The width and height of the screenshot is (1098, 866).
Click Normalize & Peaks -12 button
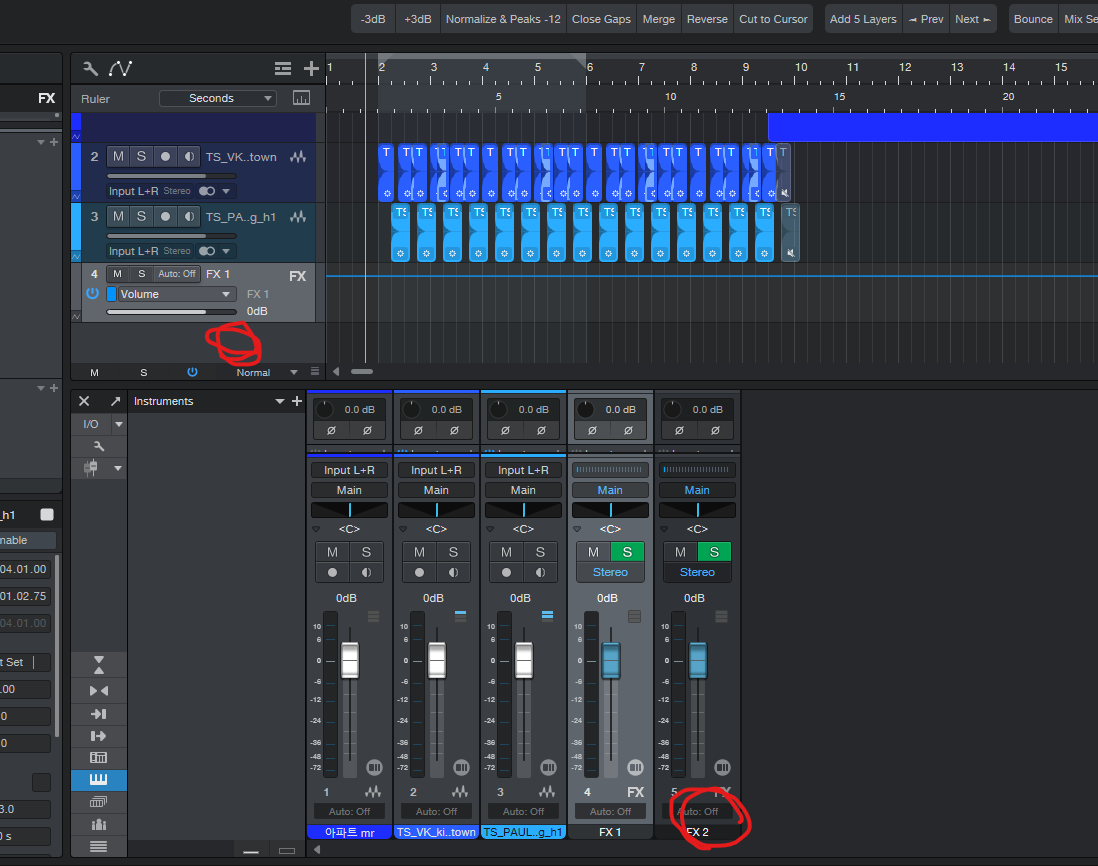(502, 19)
